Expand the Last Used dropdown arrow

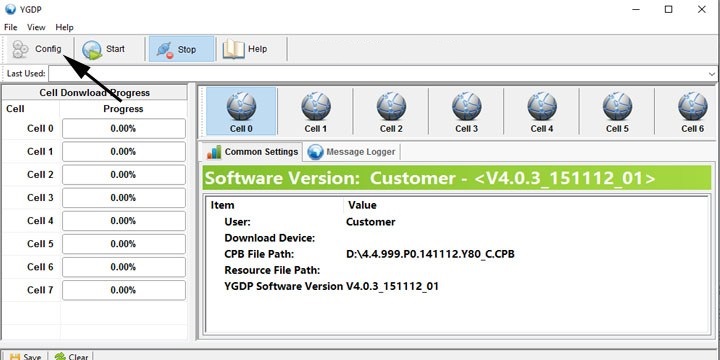click(x=712, y=73)
